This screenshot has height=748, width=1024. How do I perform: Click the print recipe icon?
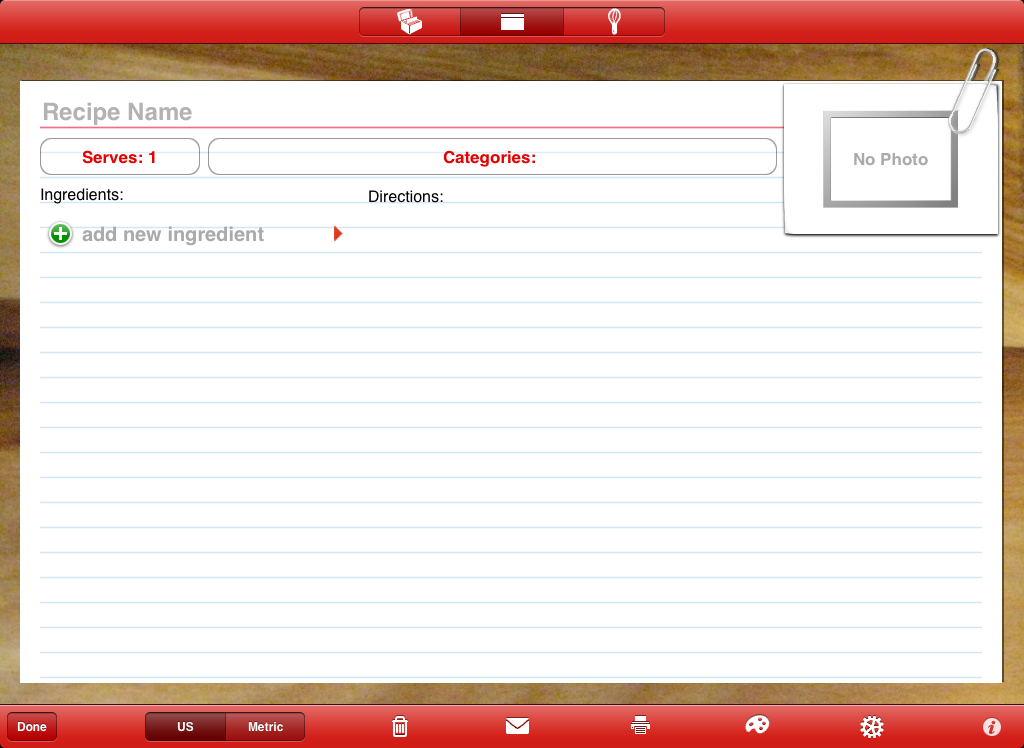640,726
